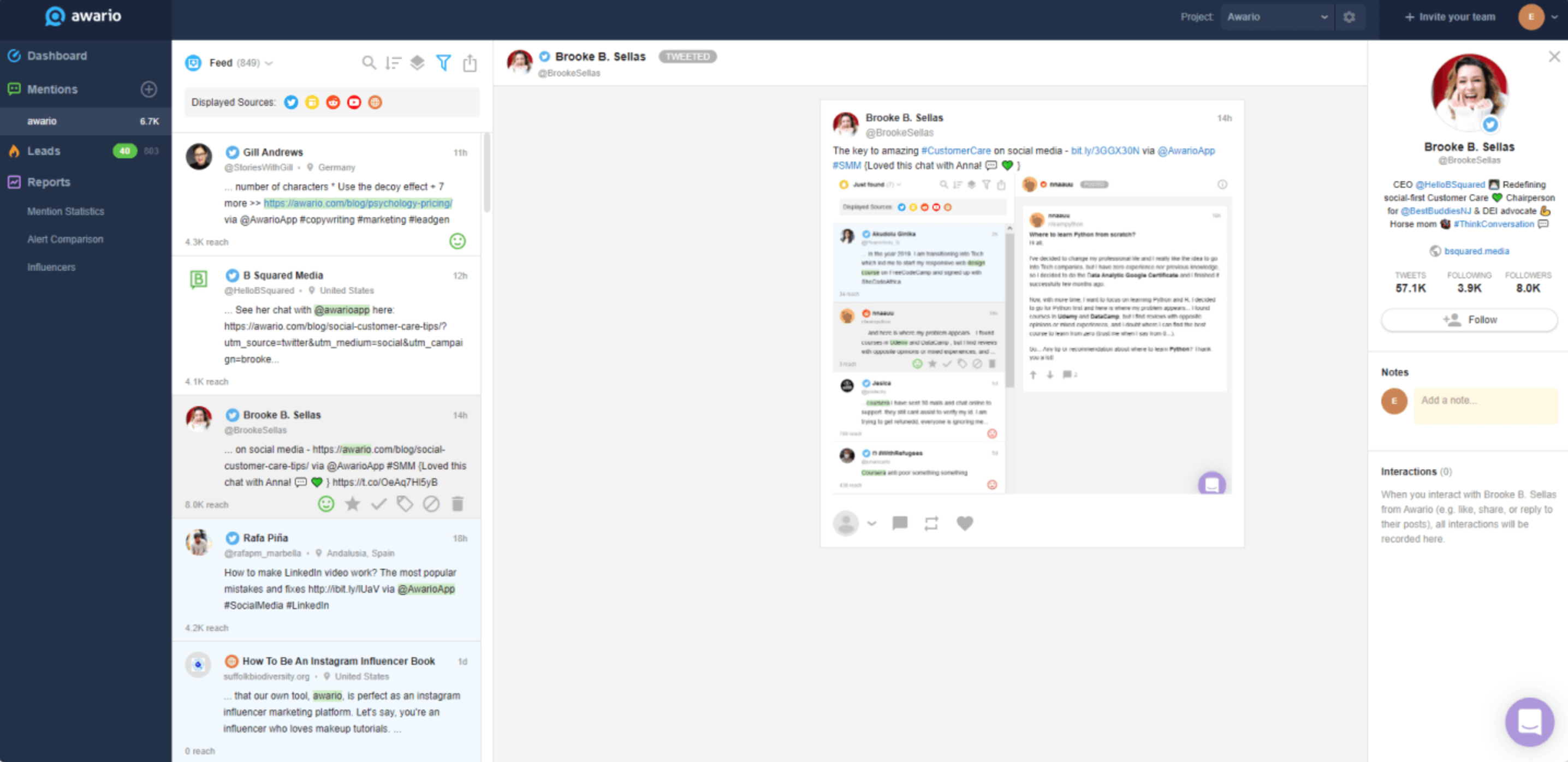Reply to the tweet with the comment icon
The height and width of the screenshot is (762, 1568).
[x=900, y=523]
